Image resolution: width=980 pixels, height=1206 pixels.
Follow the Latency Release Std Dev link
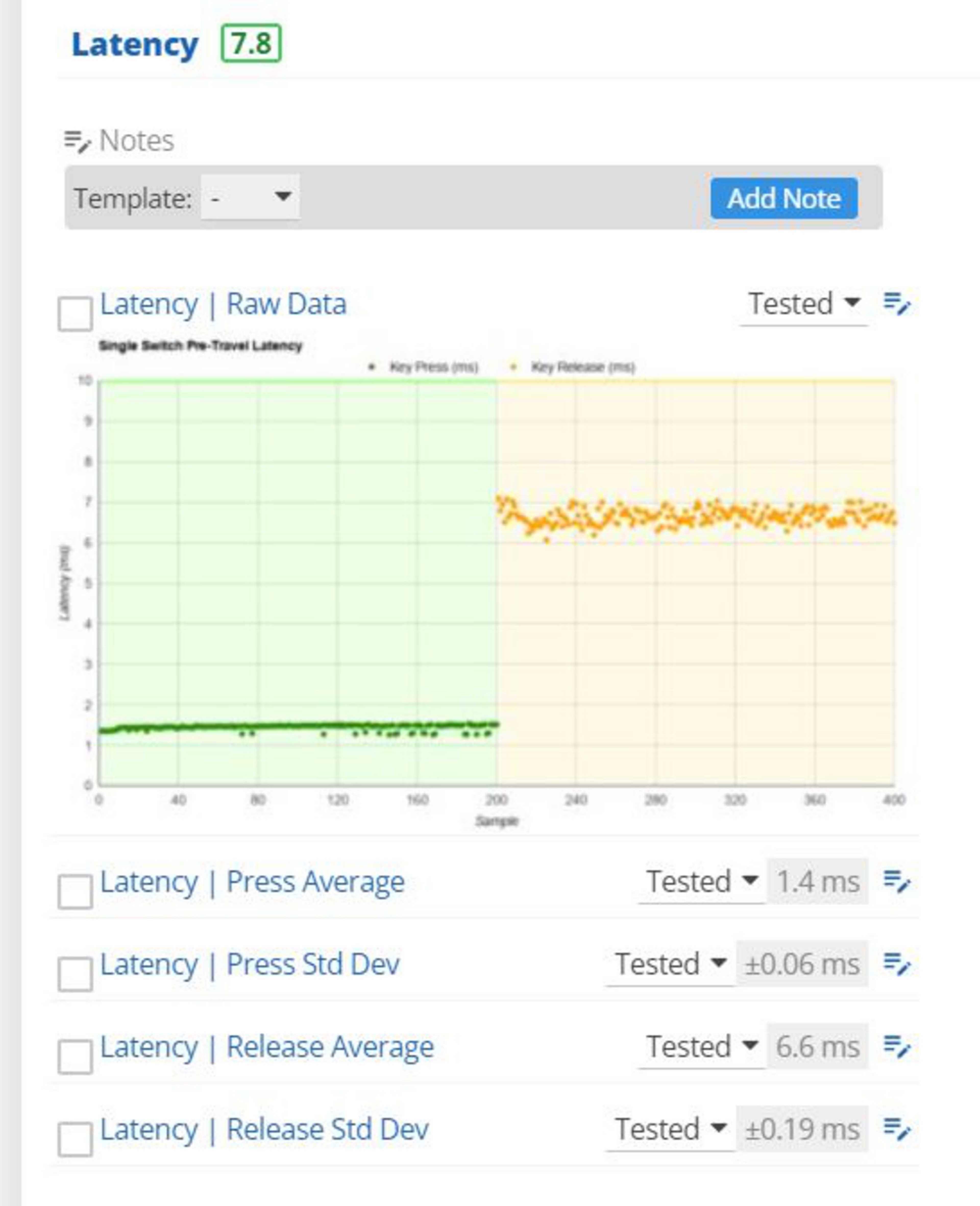pyautogui.click(x=264, y=1129)
